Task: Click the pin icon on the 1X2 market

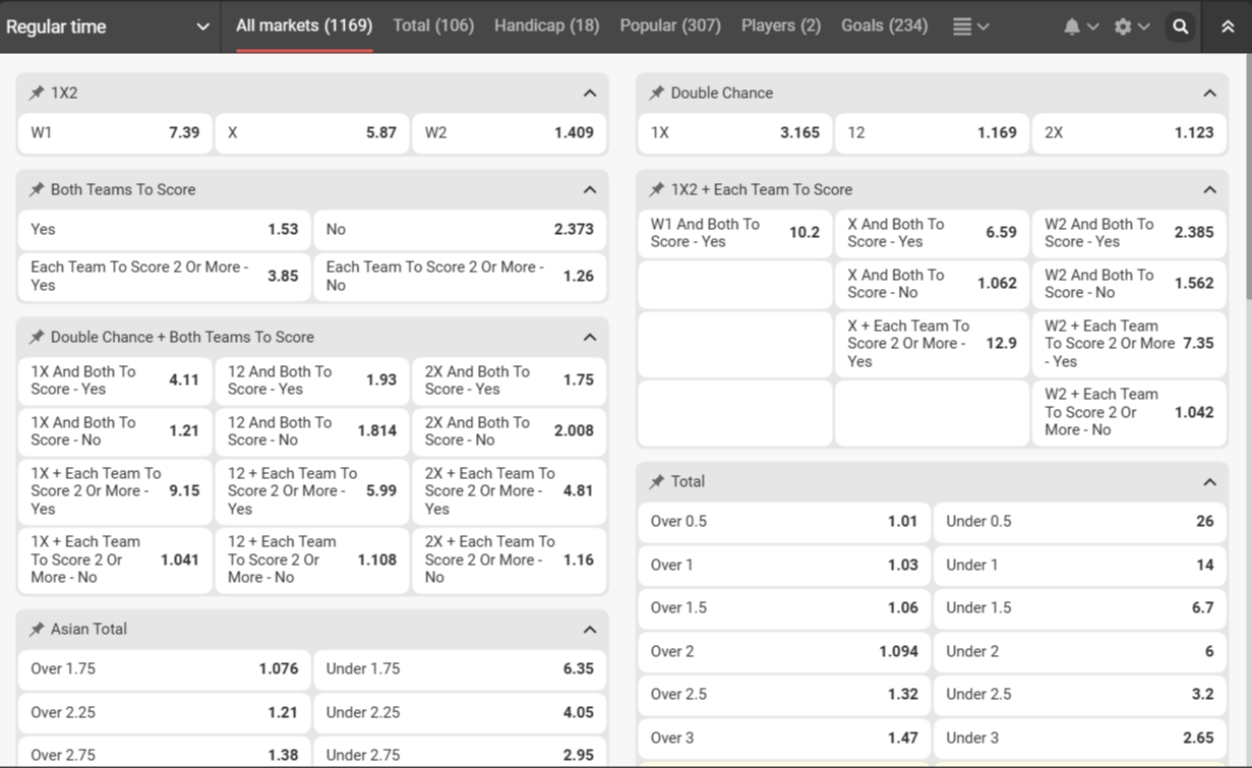Action: point(35,92)
